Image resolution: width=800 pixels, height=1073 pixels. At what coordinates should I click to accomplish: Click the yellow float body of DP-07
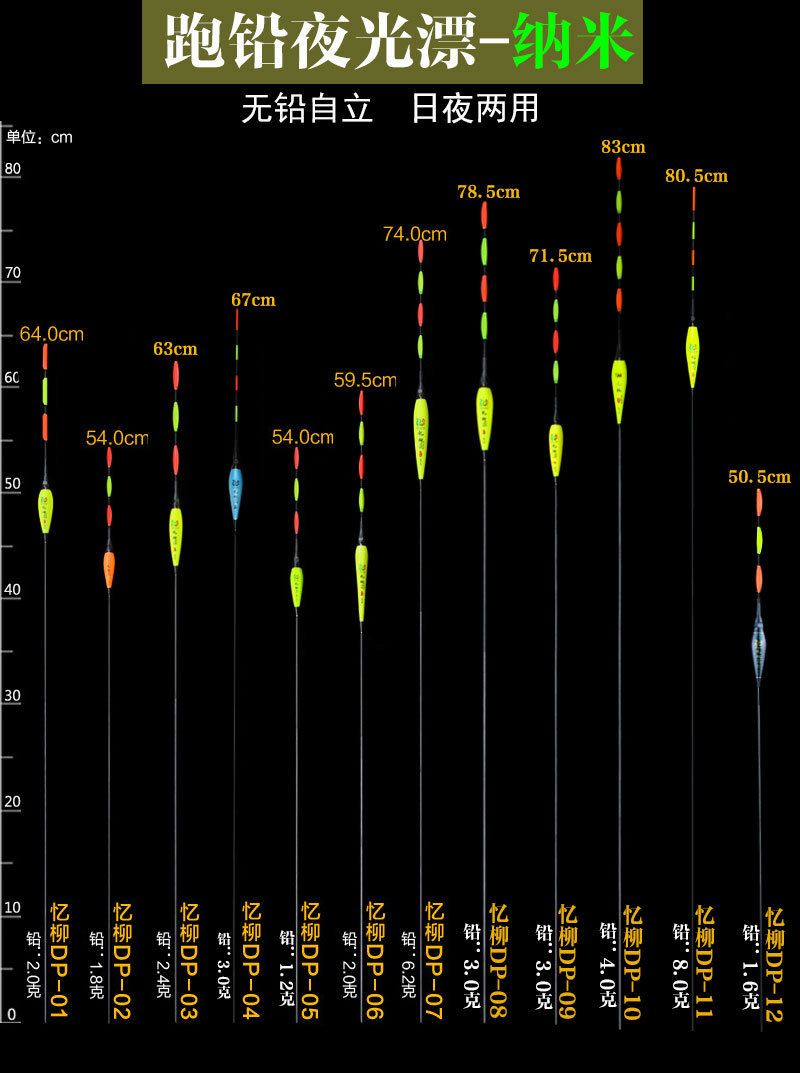pyautogui.click(x=421, y=437)
